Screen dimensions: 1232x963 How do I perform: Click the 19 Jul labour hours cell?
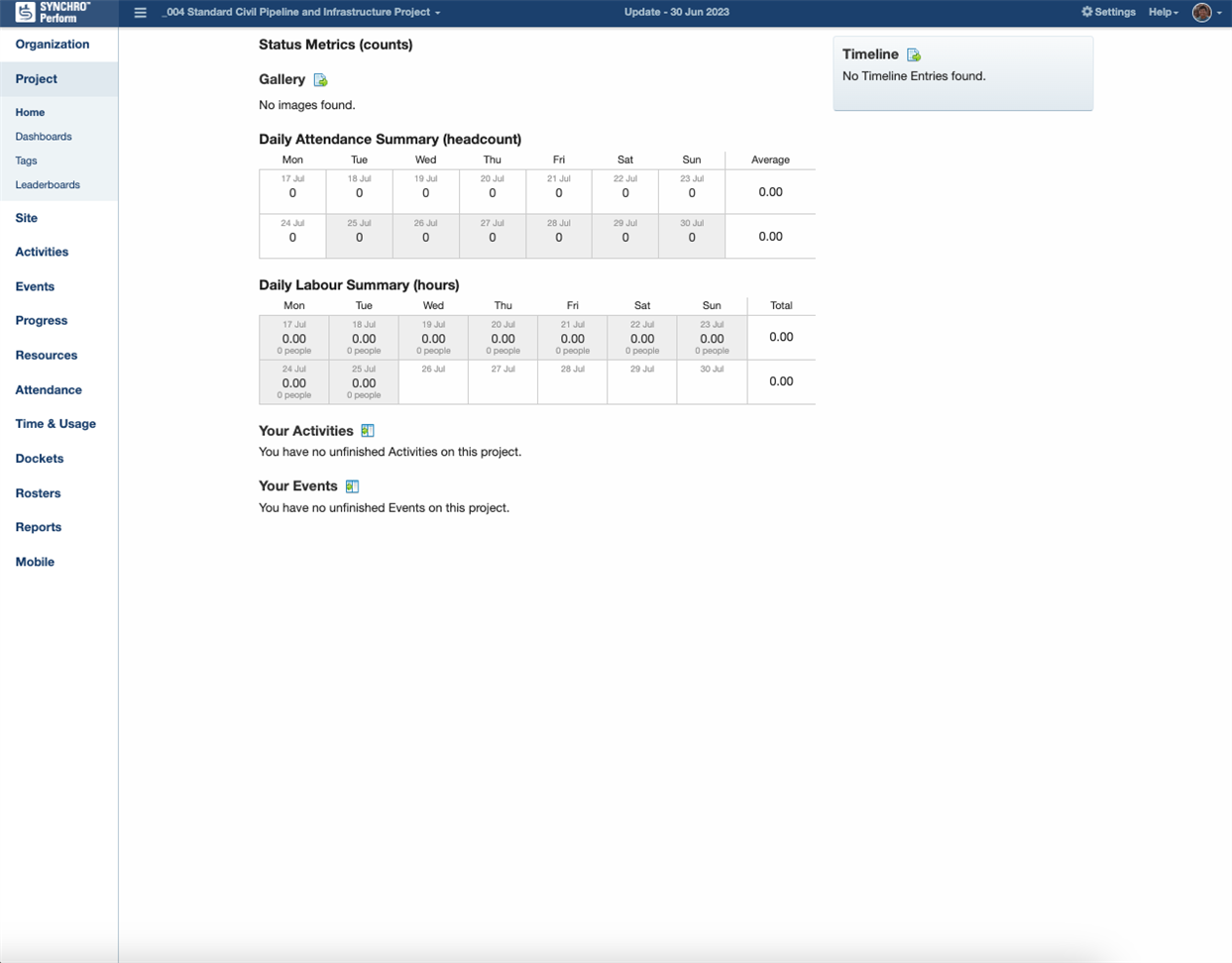pyautogui.click(x=433, y=337)
